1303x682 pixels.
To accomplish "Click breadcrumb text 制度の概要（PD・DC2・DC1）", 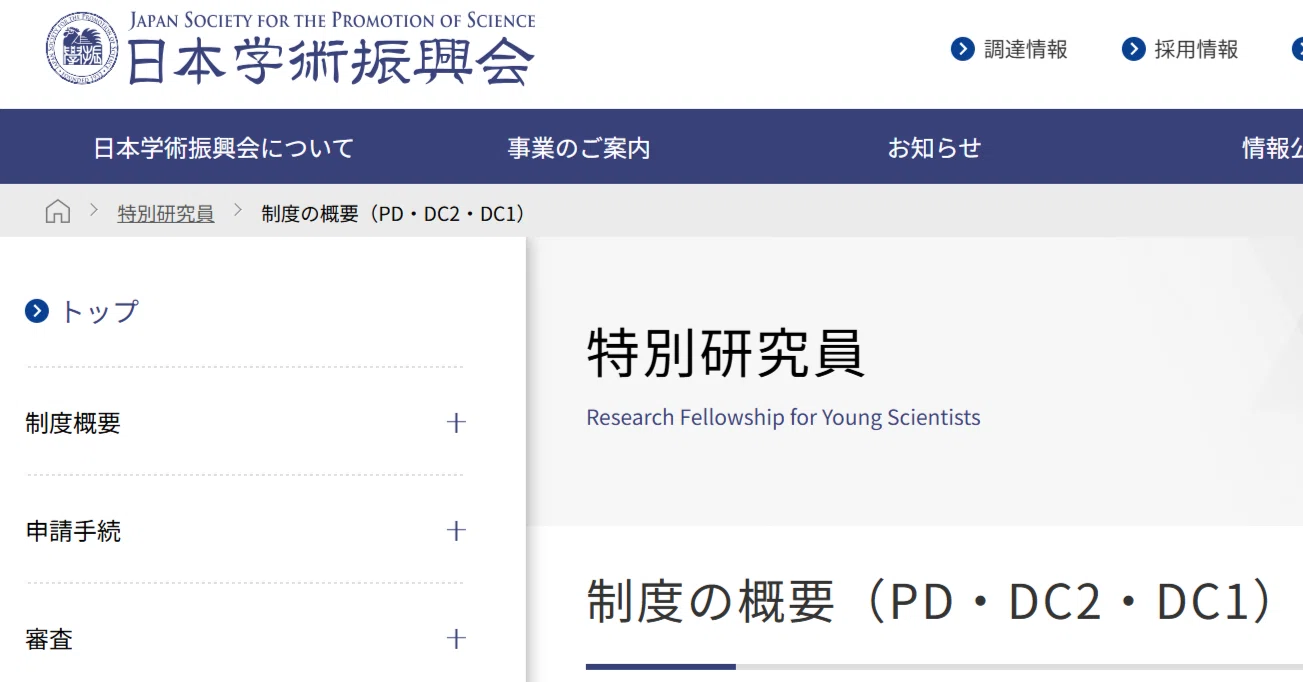I will (393, 213).
